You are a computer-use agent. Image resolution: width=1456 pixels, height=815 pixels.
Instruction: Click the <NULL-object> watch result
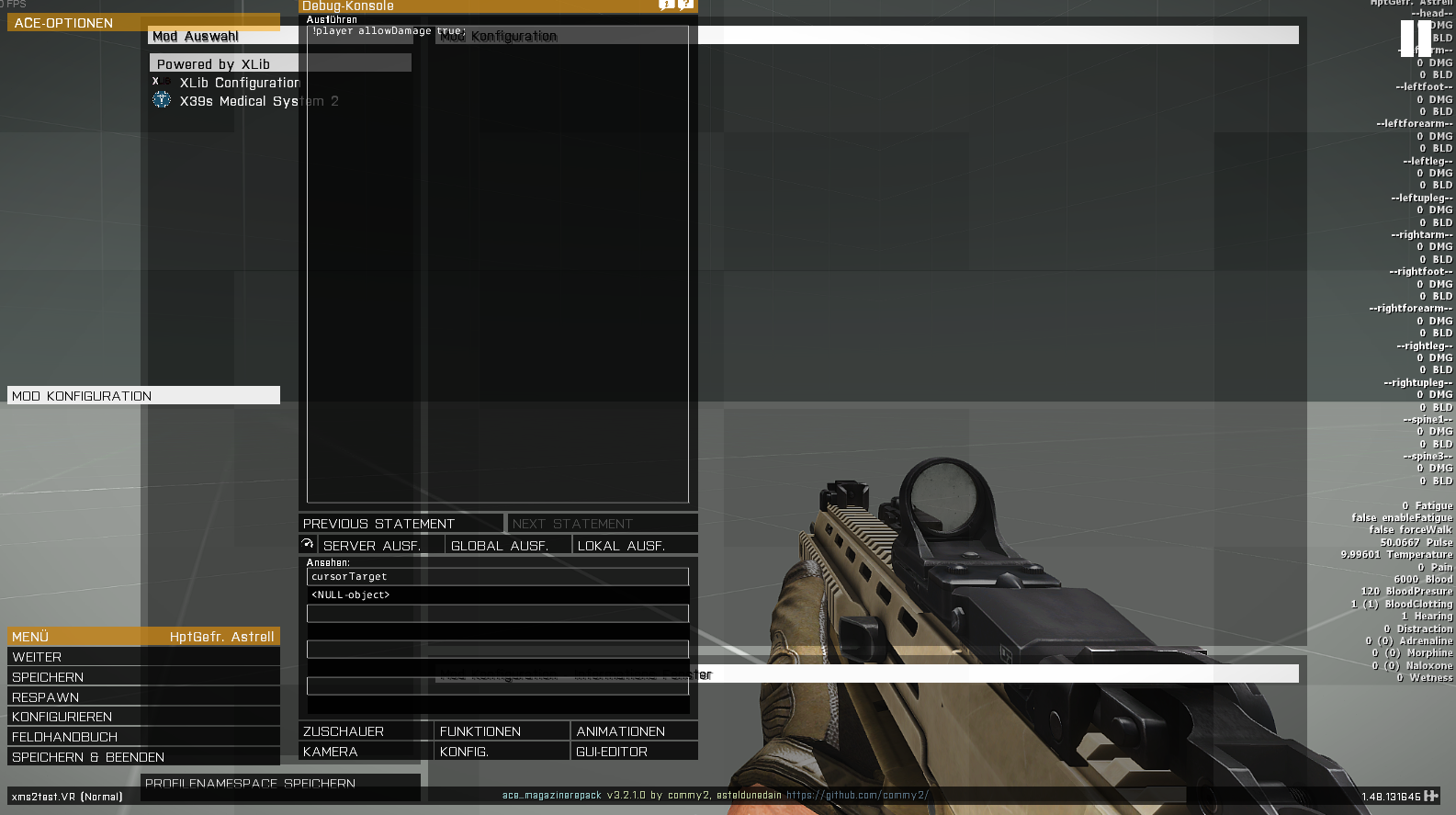(498, 595)
